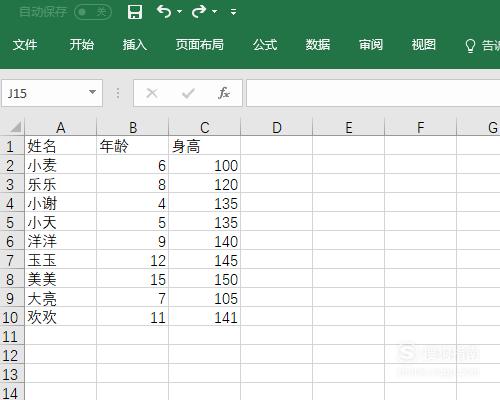Click cell containing 身高
Viewport: 500px width, 400px height.
(205, 146)
